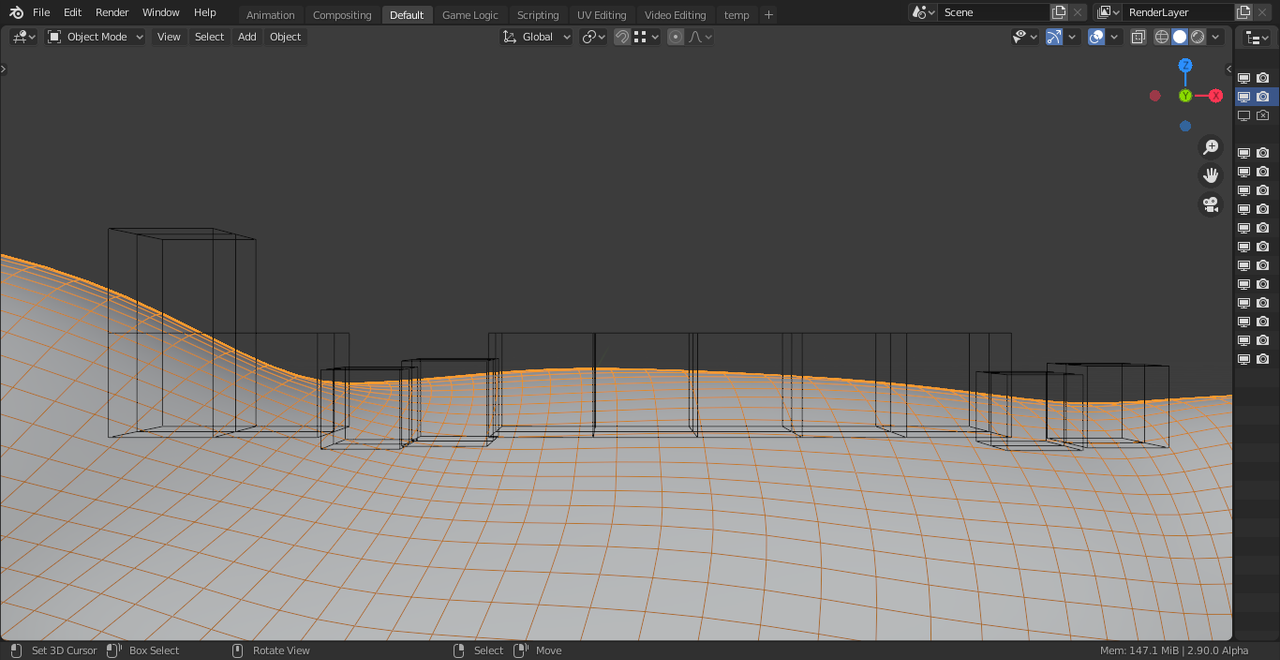
Task: Open the Global transform orientation dropdown
Action: [x=537, y=37]
